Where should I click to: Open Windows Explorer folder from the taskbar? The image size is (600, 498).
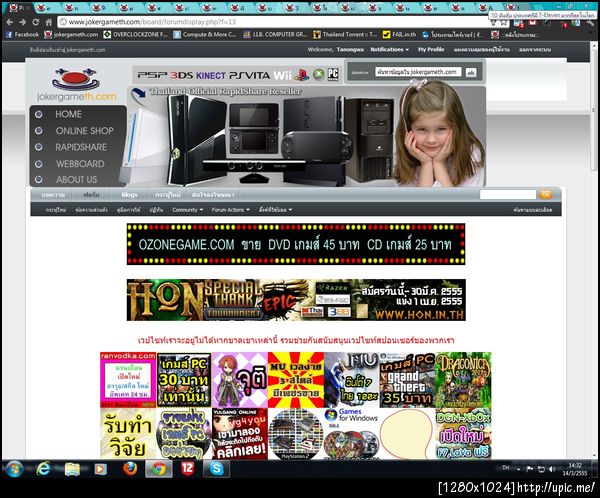click(72, 469)
